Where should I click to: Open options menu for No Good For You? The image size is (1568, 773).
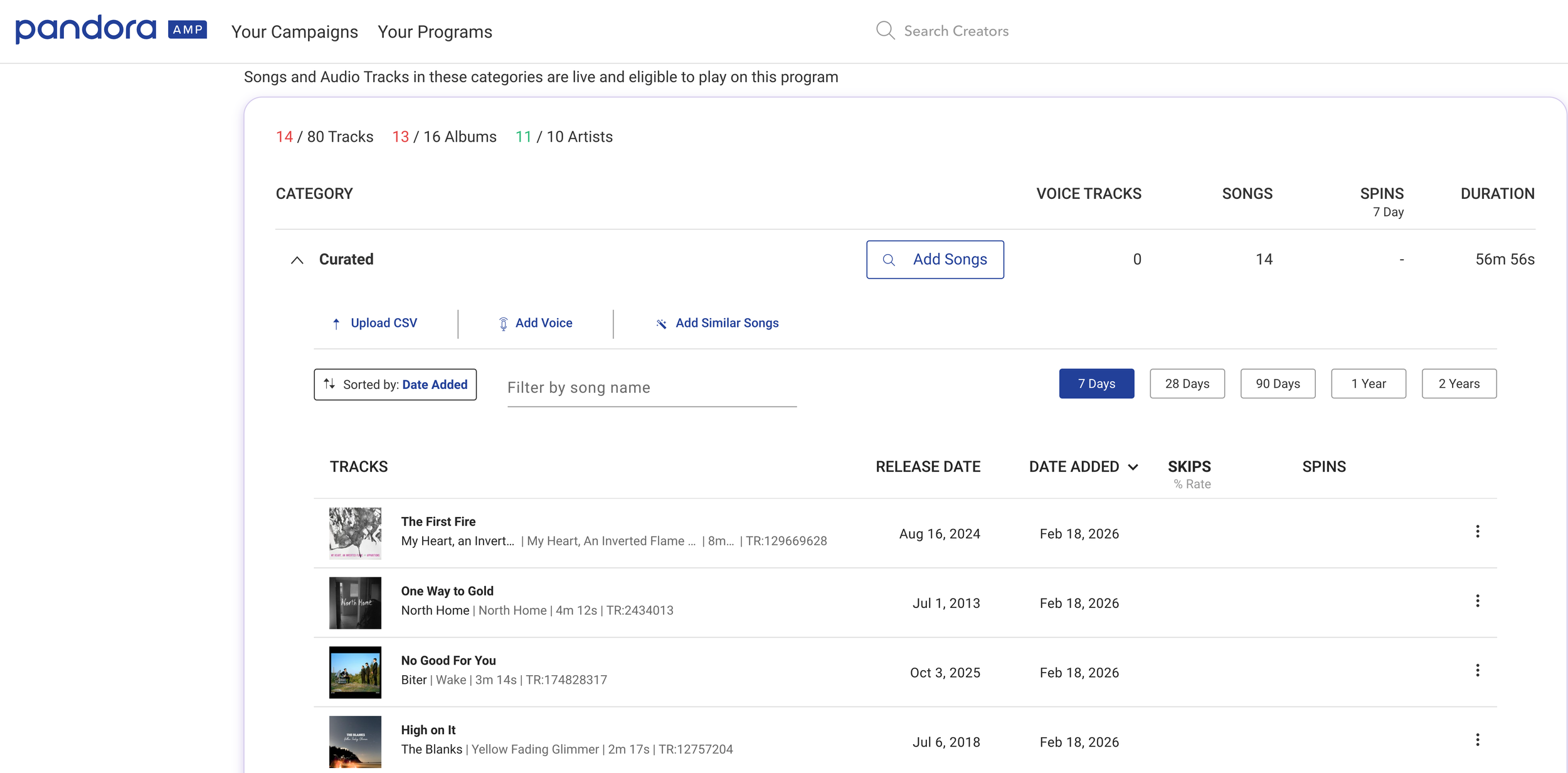click(x=1477, y=671)
